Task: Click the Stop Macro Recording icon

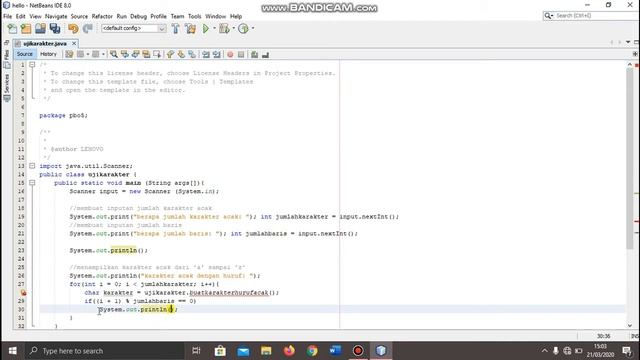Action: (x=241, y=54)
